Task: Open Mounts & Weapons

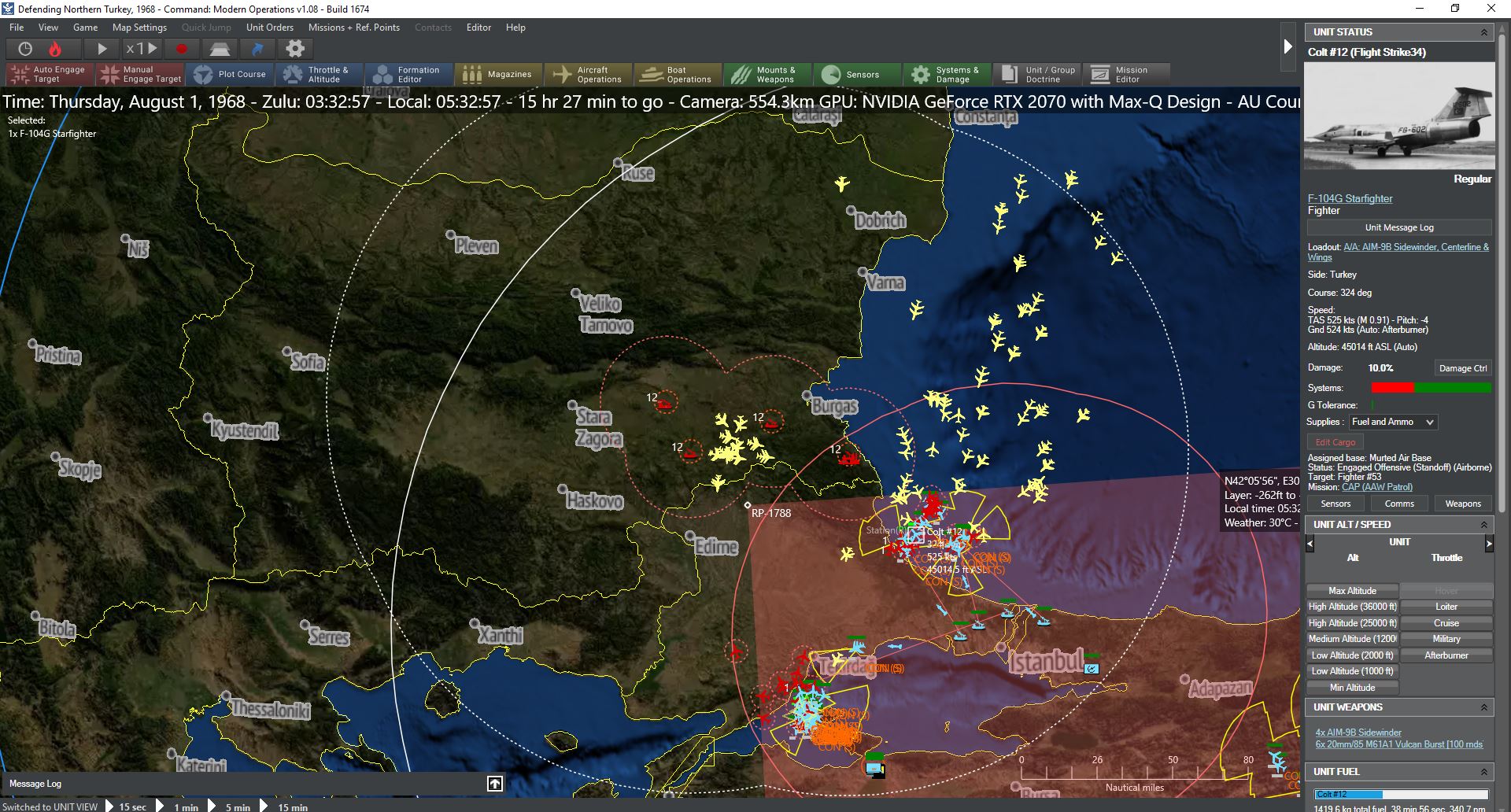Action: tap(768, 75)
